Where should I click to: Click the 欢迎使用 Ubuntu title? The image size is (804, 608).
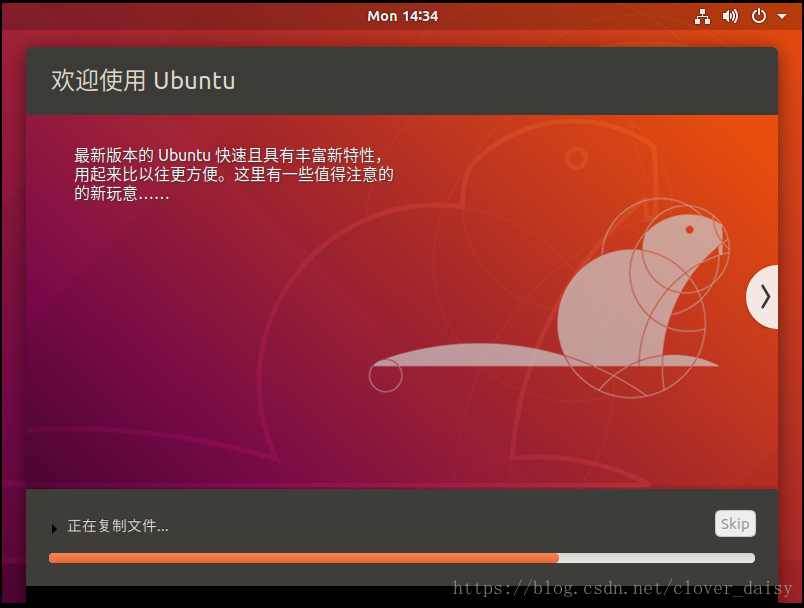[143, 81]
